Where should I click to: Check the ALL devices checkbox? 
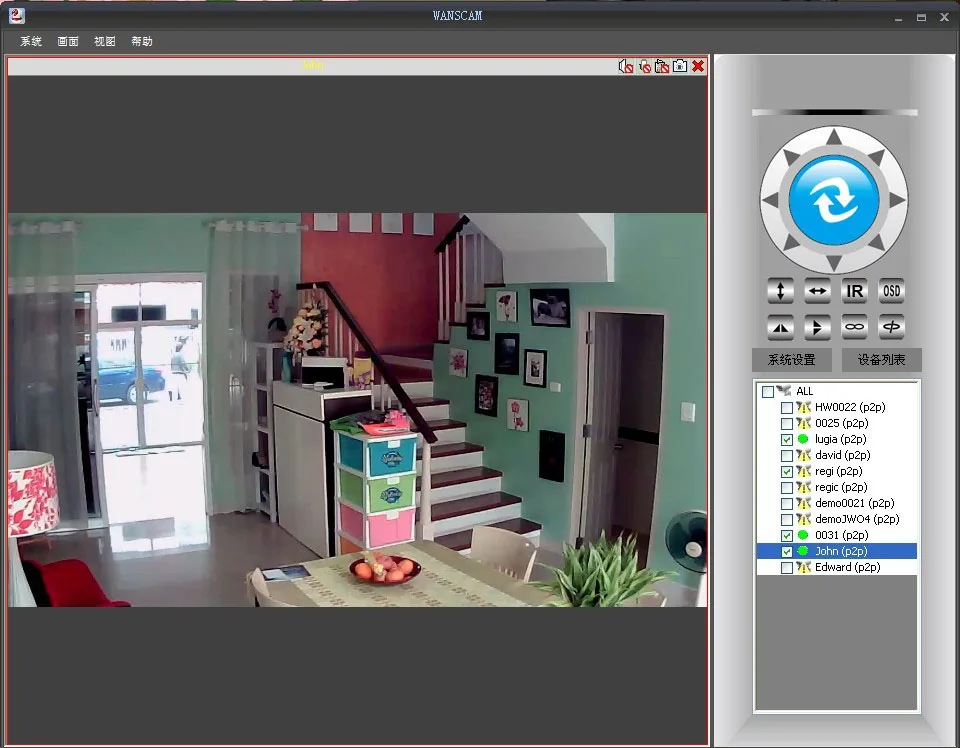point(768,392)
